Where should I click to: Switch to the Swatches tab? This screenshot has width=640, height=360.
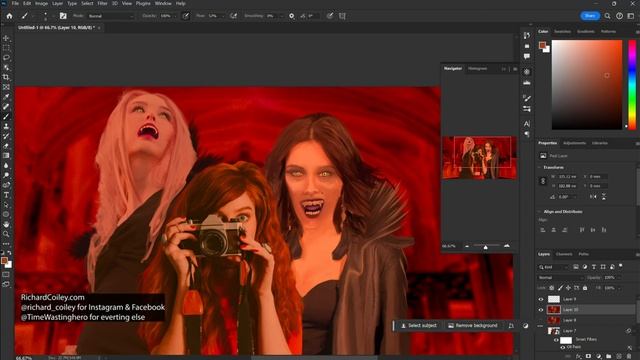pyautogui.click(x=562, y=31)
